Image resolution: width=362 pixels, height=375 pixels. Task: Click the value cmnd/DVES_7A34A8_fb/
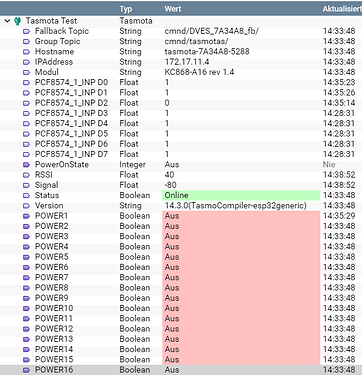click(212, 31)
